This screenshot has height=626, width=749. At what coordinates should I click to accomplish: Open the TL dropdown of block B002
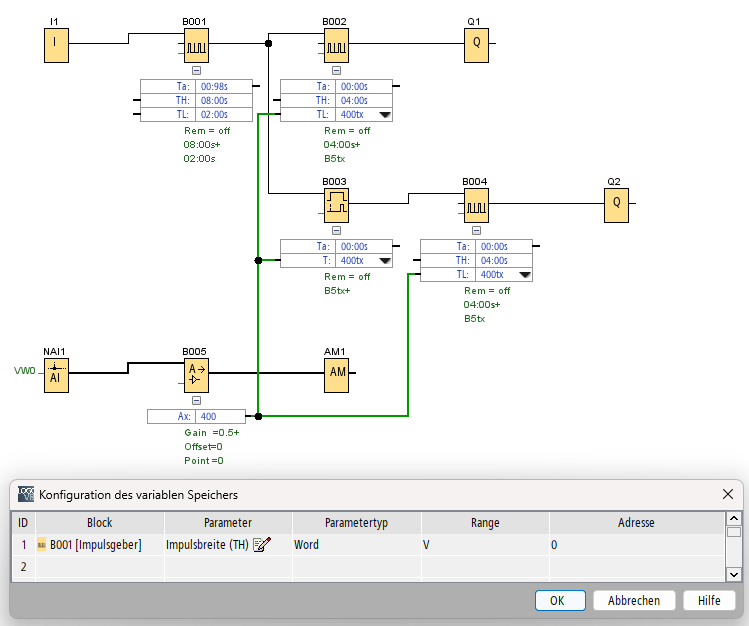[383, 115]
